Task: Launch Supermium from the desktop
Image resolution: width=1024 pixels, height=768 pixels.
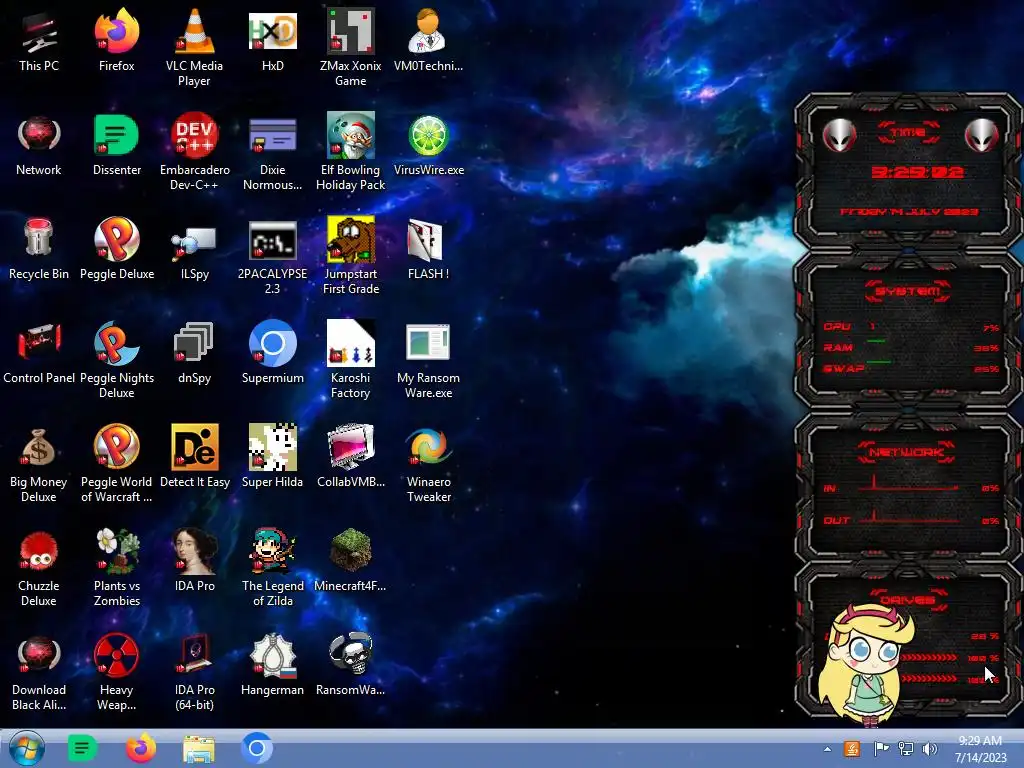Action: click(x=272, y=343)
